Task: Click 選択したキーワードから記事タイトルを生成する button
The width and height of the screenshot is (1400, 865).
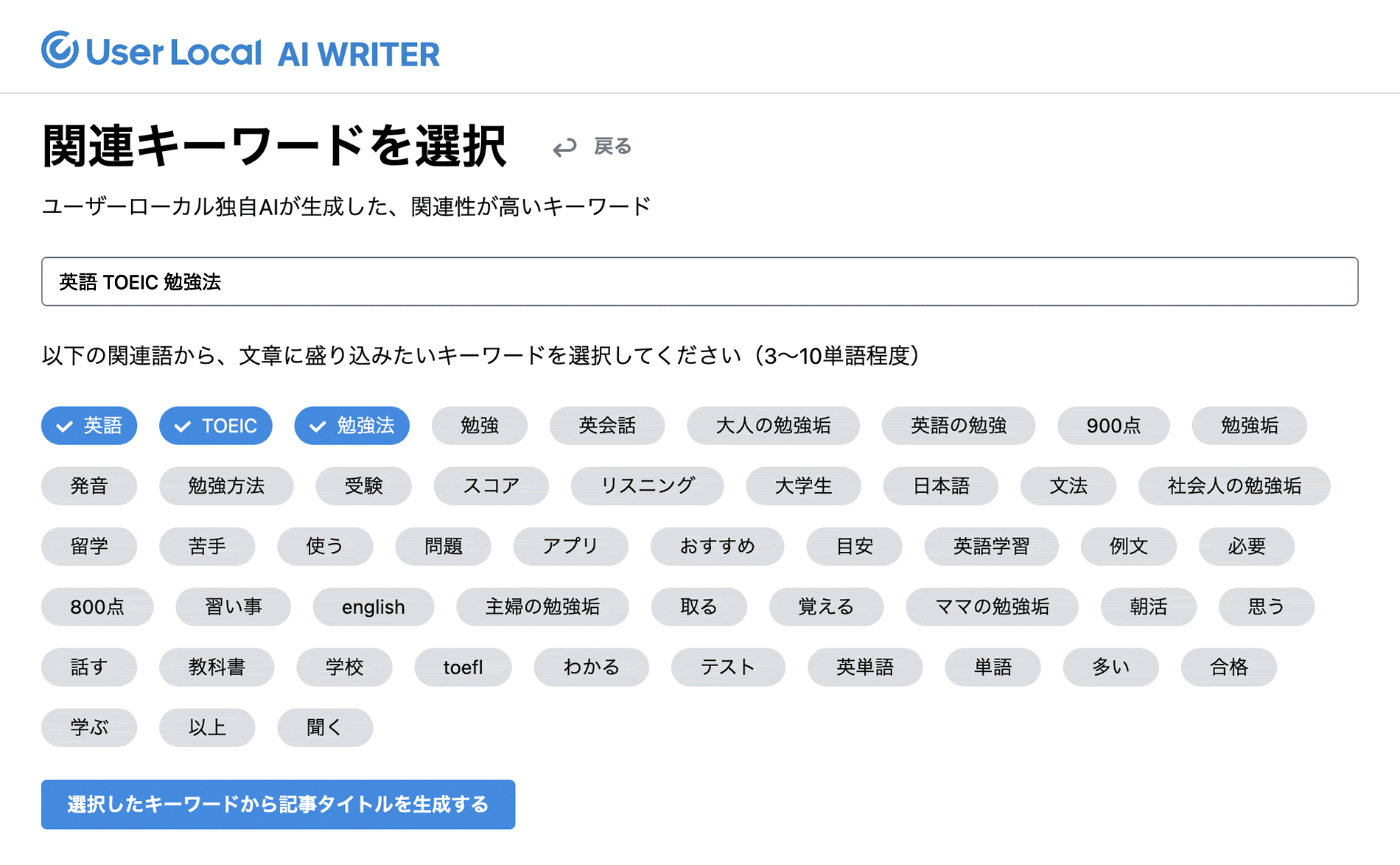Action: (278, 805)
